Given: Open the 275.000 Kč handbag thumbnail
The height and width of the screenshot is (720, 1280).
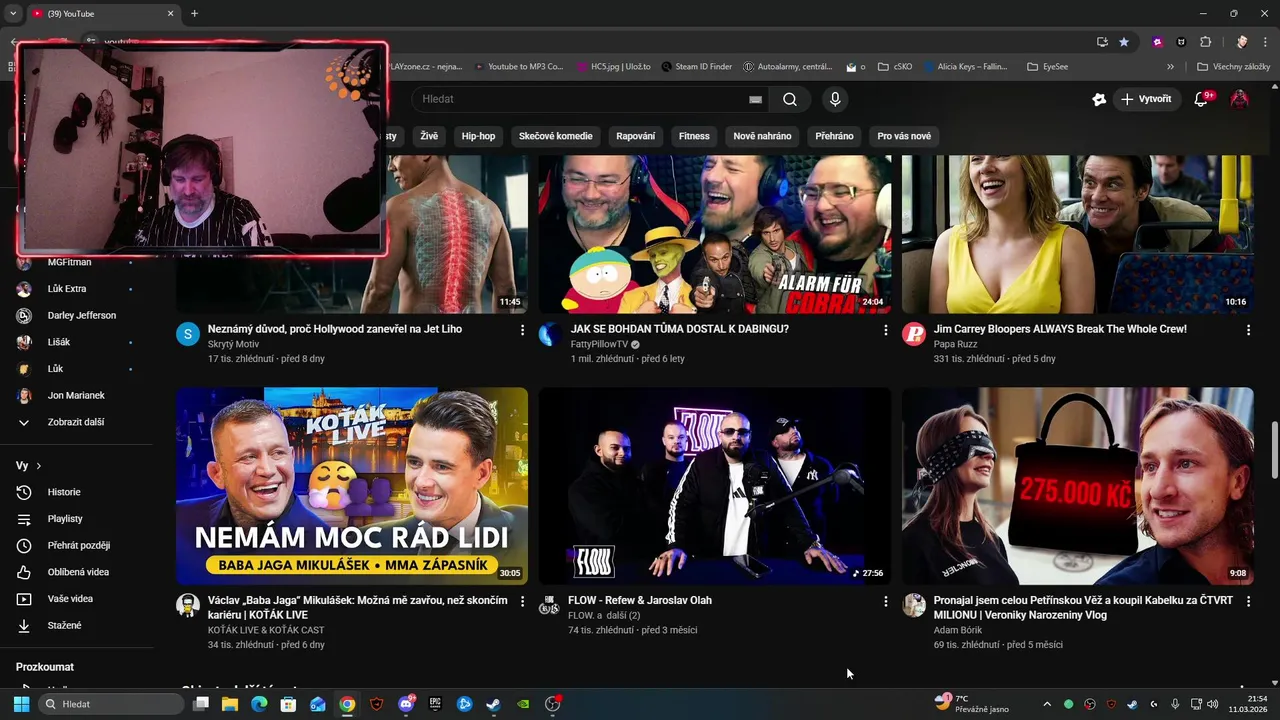Looking at the screenshot, I should [1078, 486].
